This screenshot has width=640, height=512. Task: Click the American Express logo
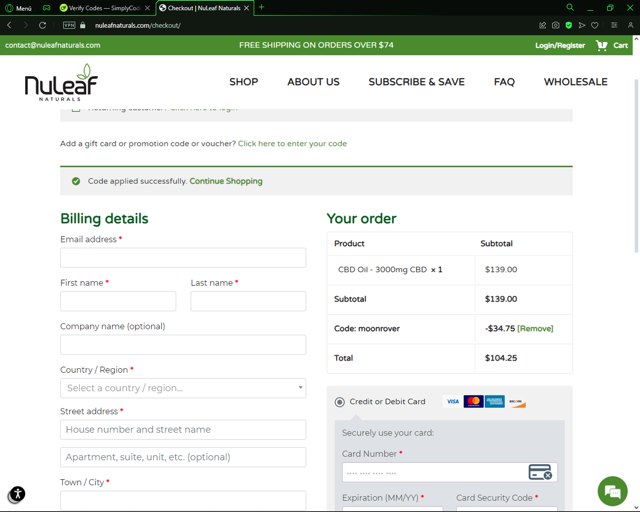click(495, 401)
